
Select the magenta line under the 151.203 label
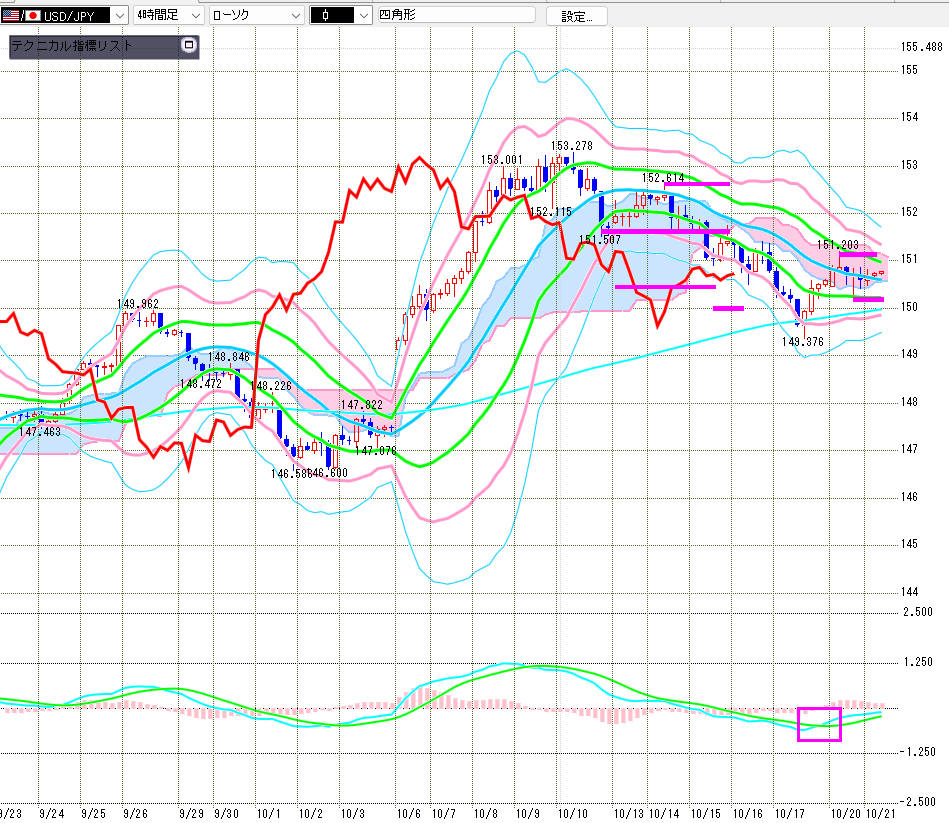(858, 254)
